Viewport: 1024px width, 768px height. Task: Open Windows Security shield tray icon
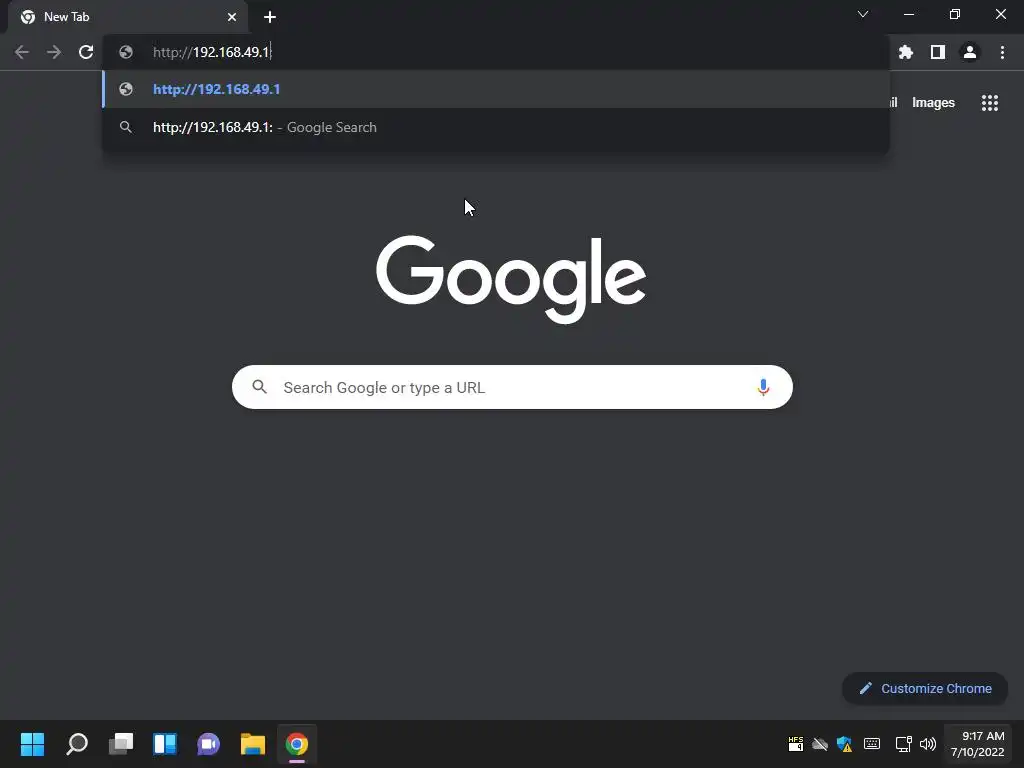point(844,744)
